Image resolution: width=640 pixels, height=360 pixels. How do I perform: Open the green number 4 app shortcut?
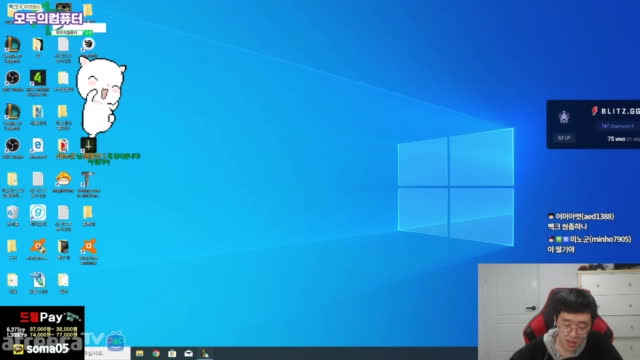pyautogui.click(x=38, y=78)
